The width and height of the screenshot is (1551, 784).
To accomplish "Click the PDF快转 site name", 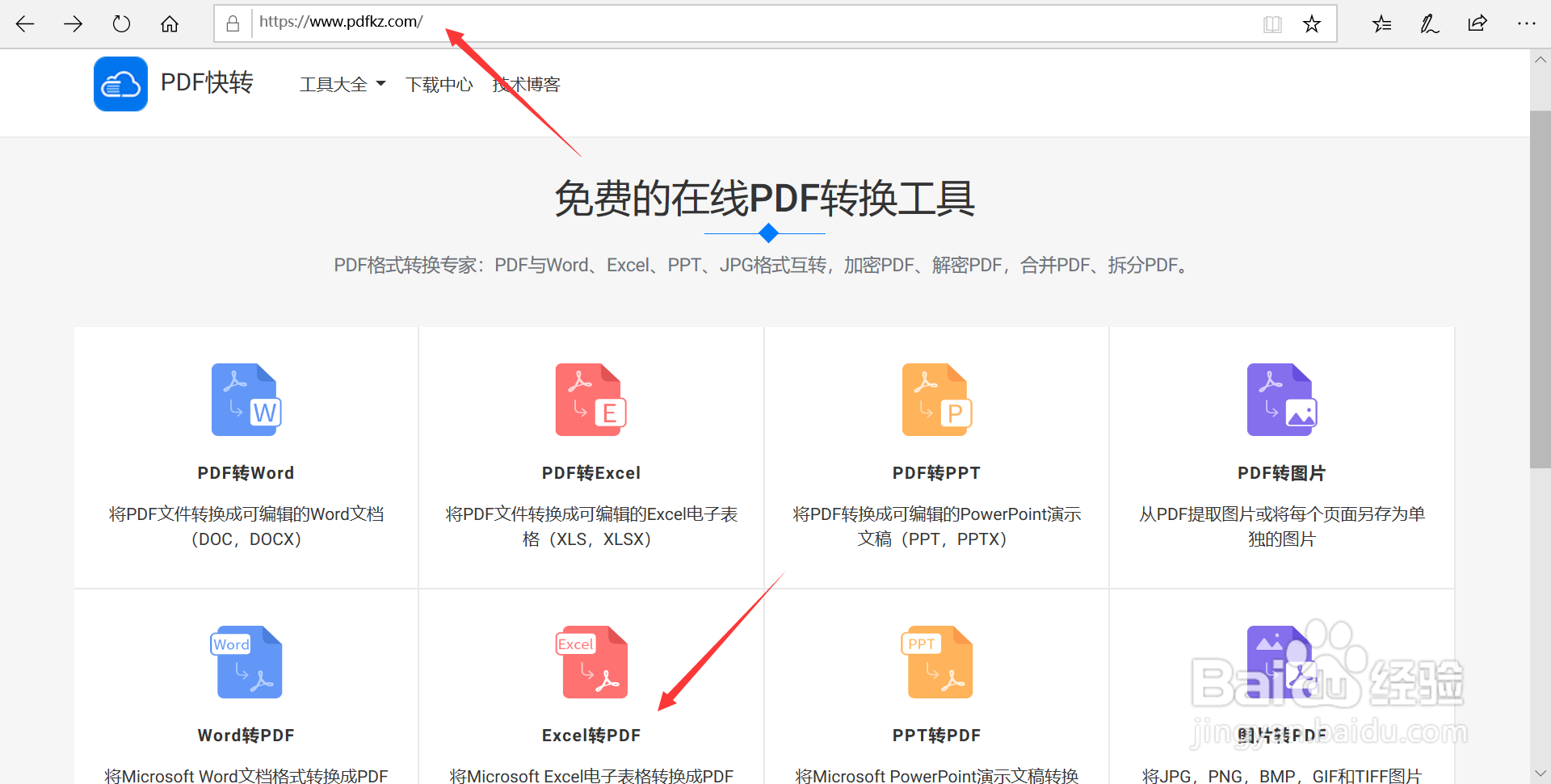I will (x=207, y=82).
